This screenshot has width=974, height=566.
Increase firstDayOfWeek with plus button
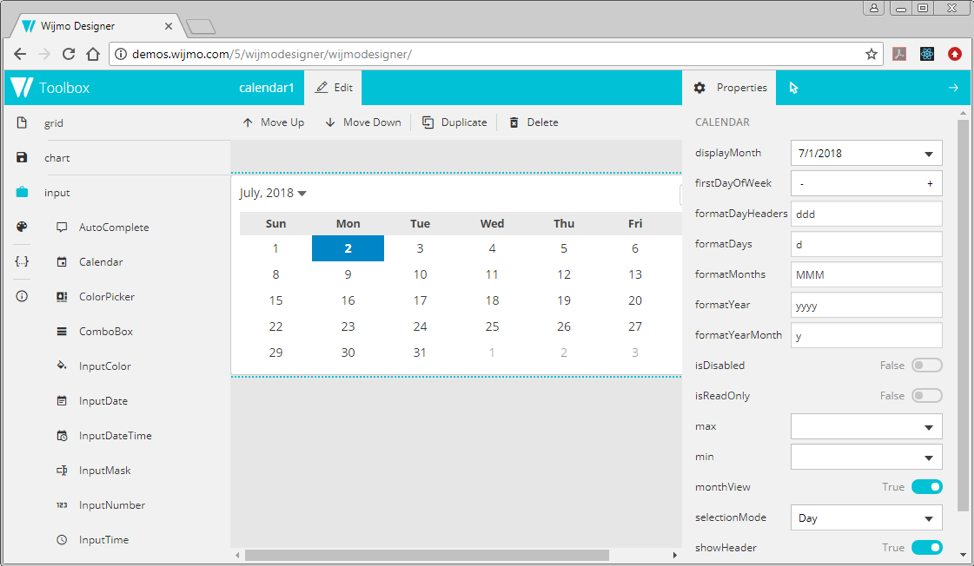[x=930, y=184]
